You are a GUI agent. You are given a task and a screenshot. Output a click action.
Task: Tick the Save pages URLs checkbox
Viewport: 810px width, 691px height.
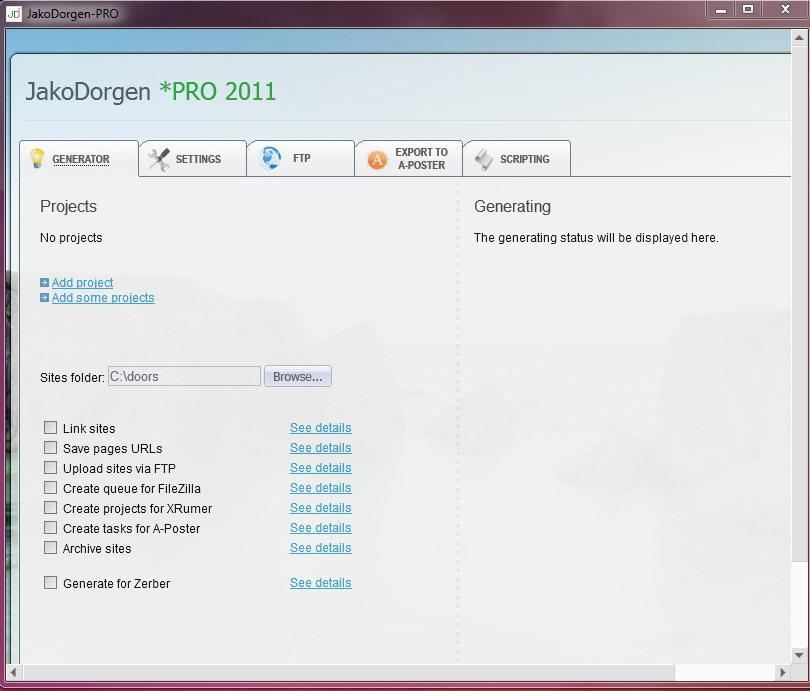[x=50, y=448]
